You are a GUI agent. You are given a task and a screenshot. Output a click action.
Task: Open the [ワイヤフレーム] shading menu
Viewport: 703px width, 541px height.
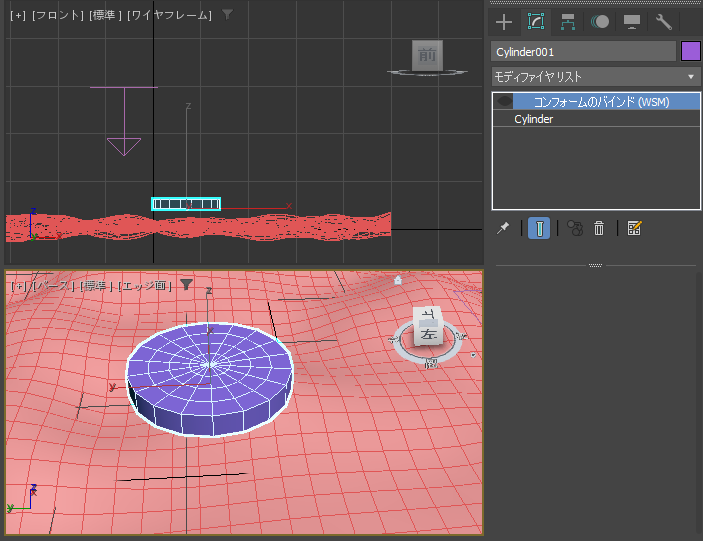(x=169, y=16)
